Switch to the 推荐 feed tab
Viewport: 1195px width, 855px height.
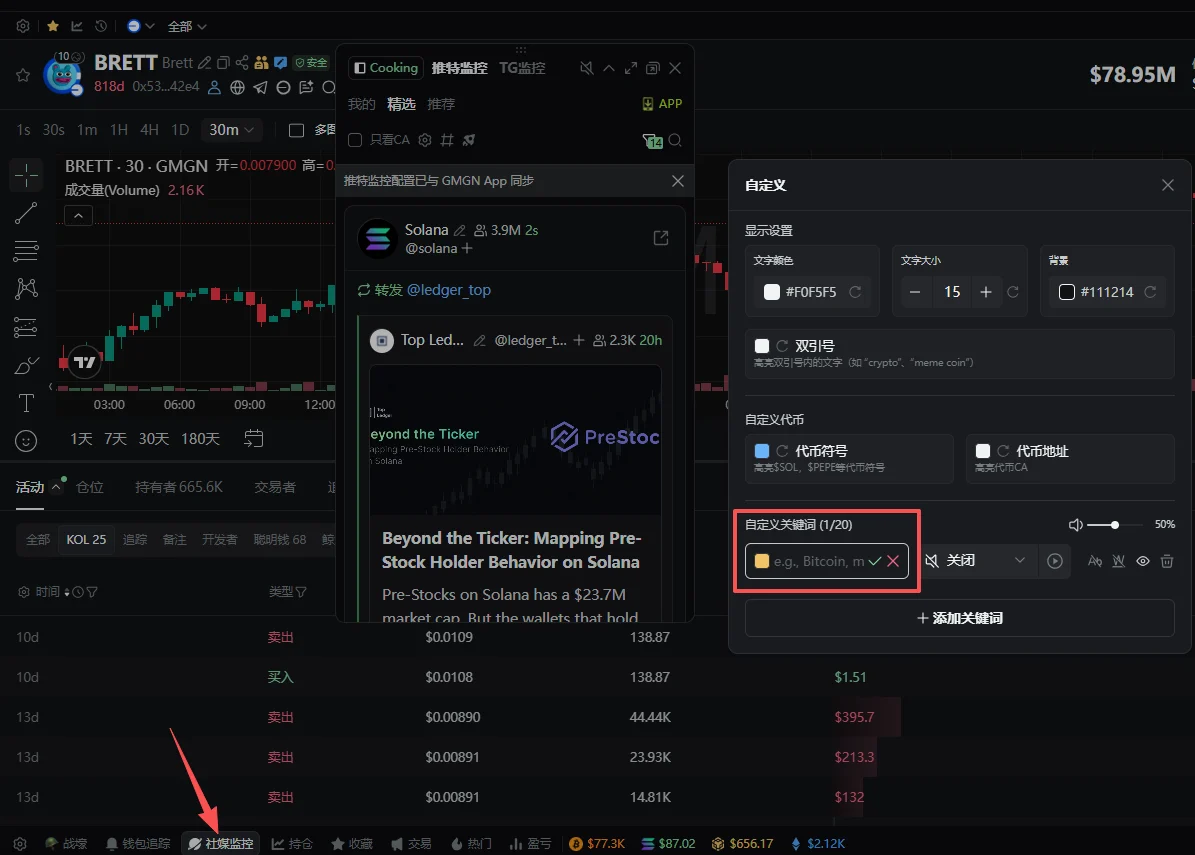click(441, 104)
